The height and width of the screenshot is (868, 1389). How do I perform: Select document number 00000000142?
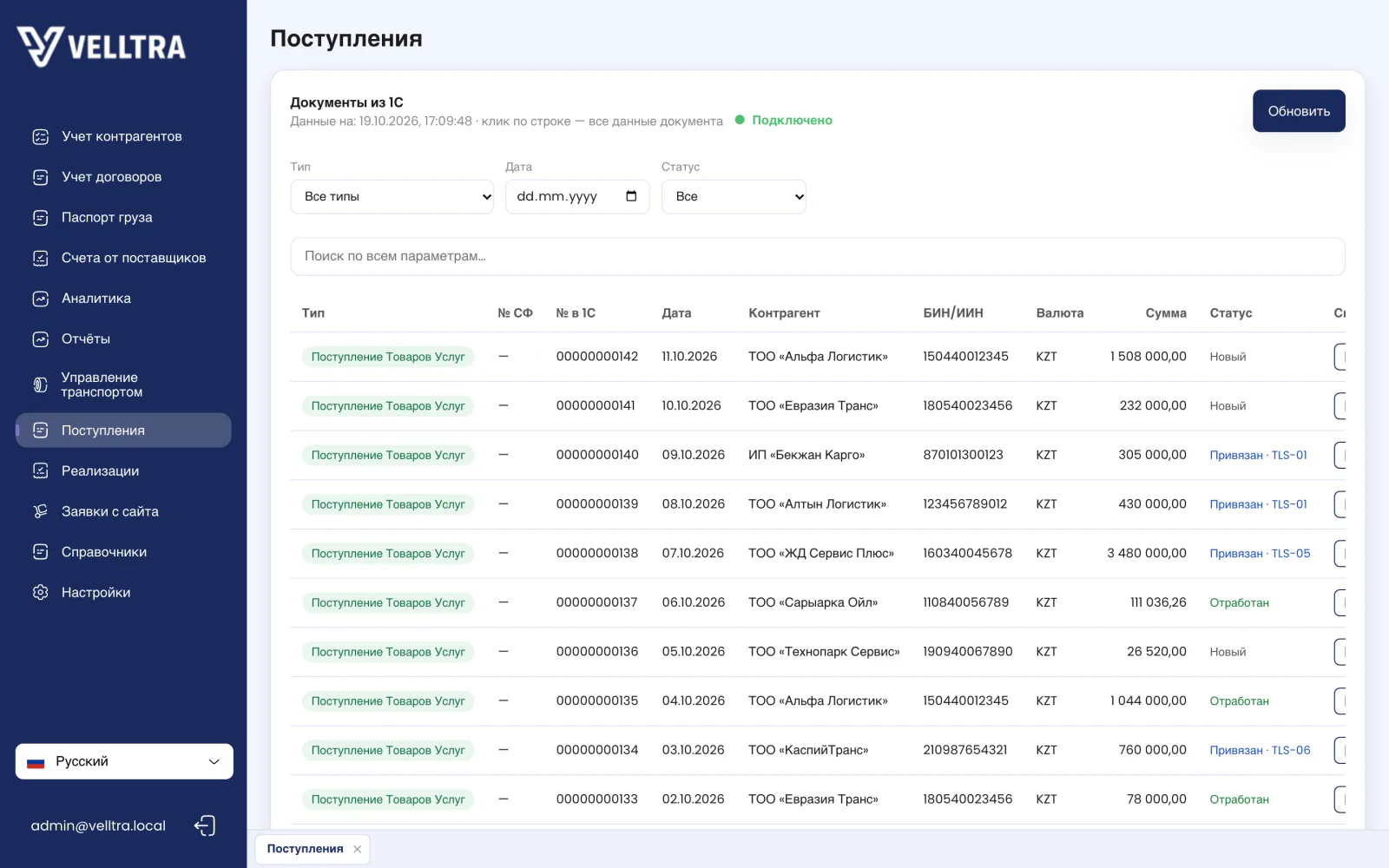coord(597,357)
